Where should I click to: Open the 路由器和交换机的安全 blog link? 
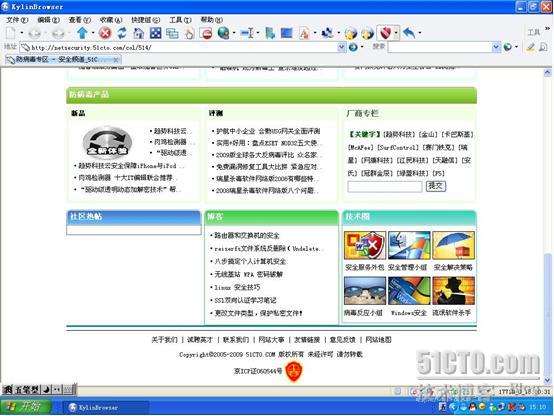pyautogui.click(x=247, y=235)
